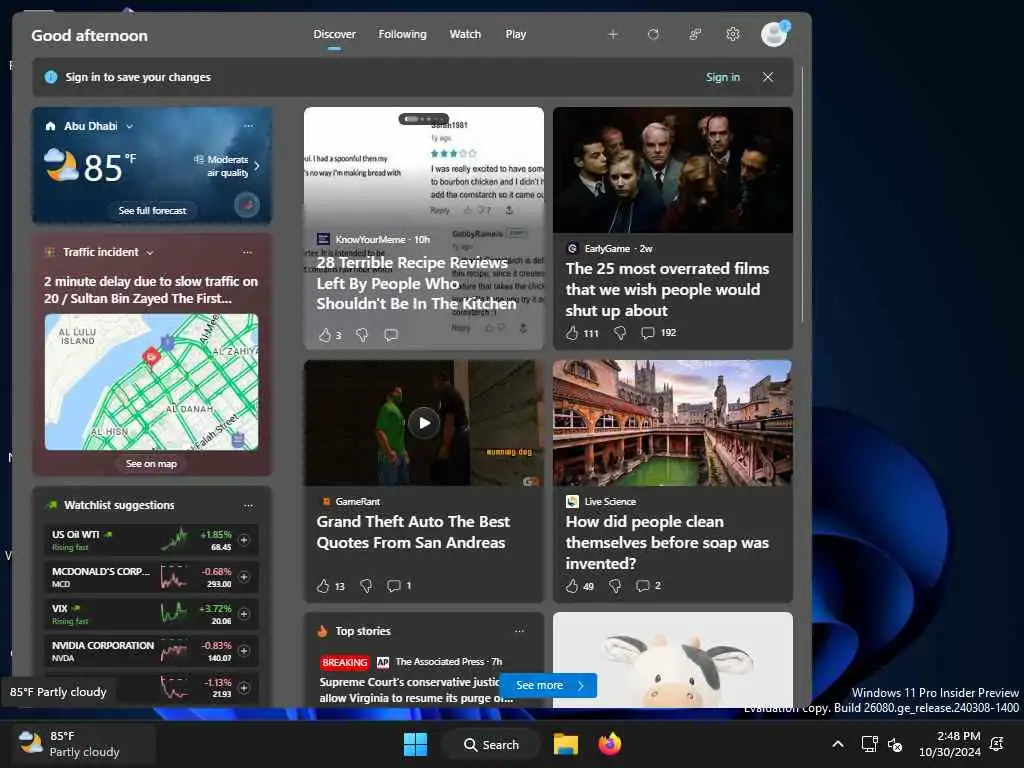Switch to the Watch tab
This screenshot has width=1024, height=768.
tap(465, 34)
